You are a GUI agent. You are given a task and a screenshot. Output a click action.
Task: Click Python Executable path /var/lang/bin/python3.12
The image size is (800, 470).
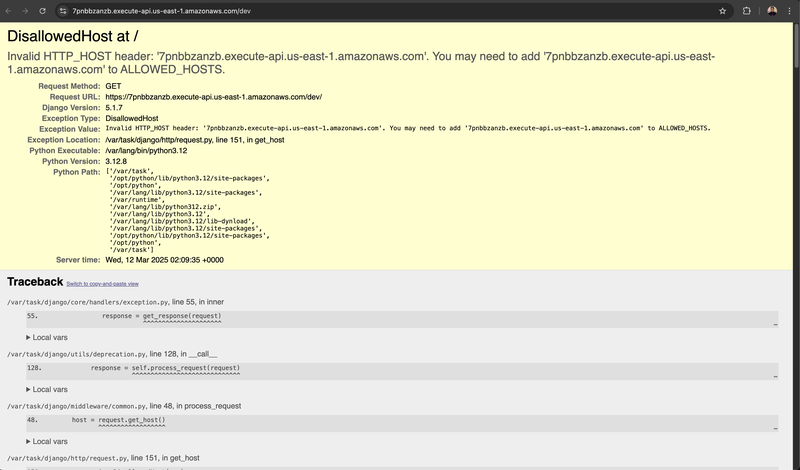tap(146, 151)
